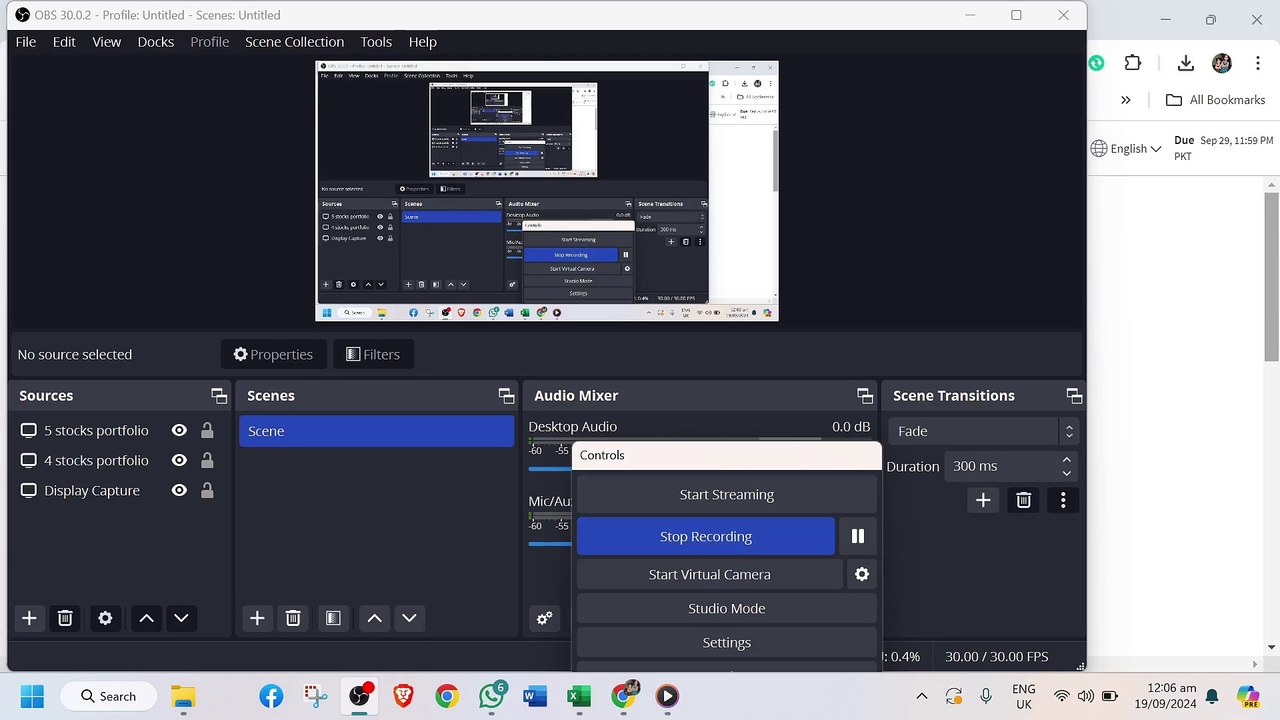Screen dimensions: 1280x720
Task: Adjust Desktop Audio volume slider
Action: coord(550,468)
